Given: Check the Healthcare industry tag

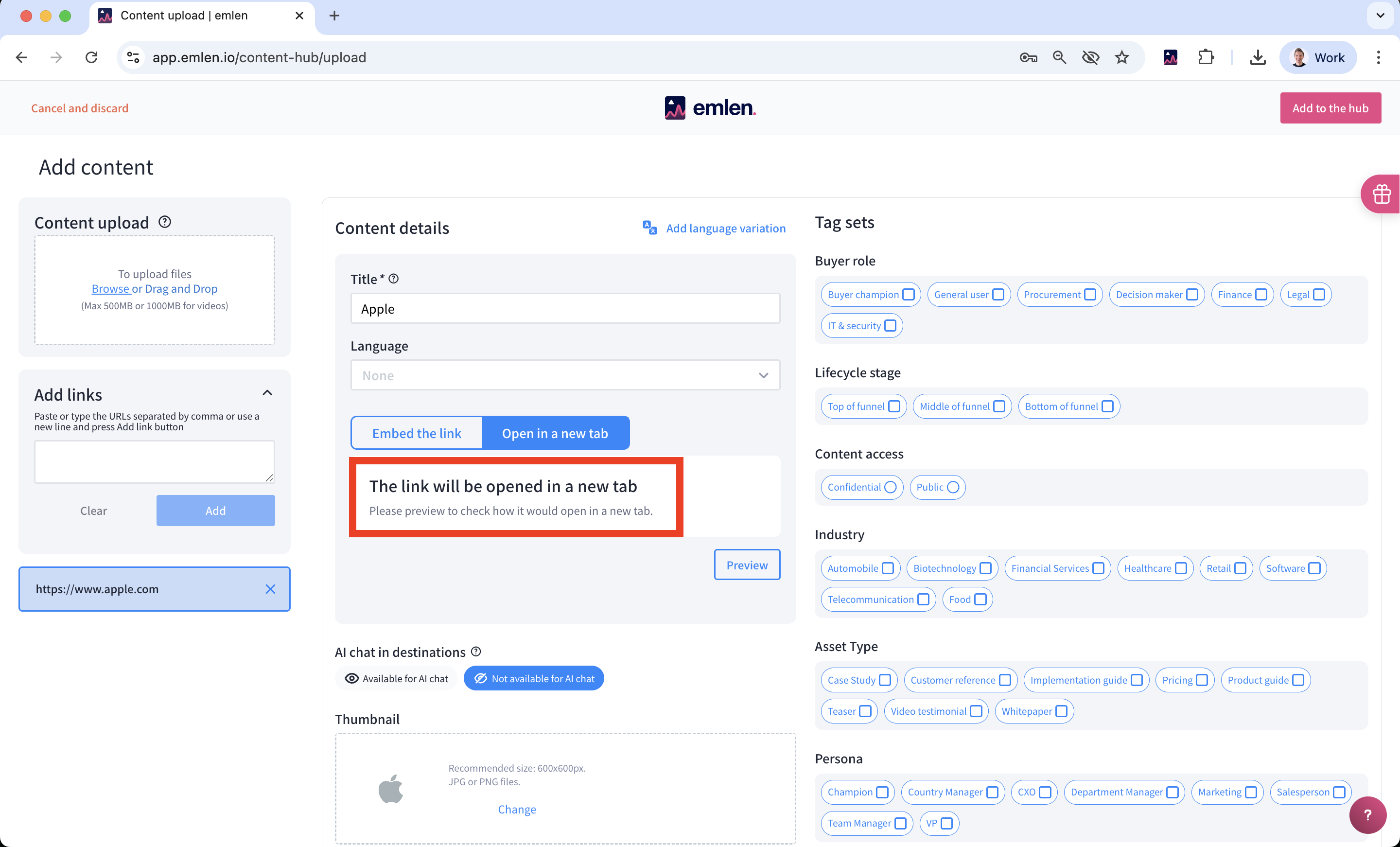Looking at the screenshot, I should tap(1181, 568).
